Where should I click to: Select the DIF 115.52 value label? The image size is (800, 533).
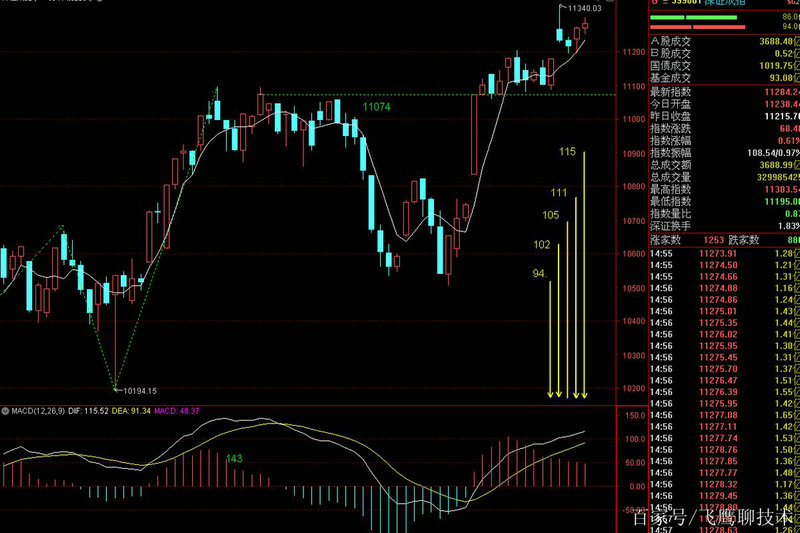(x=96, y=411)
